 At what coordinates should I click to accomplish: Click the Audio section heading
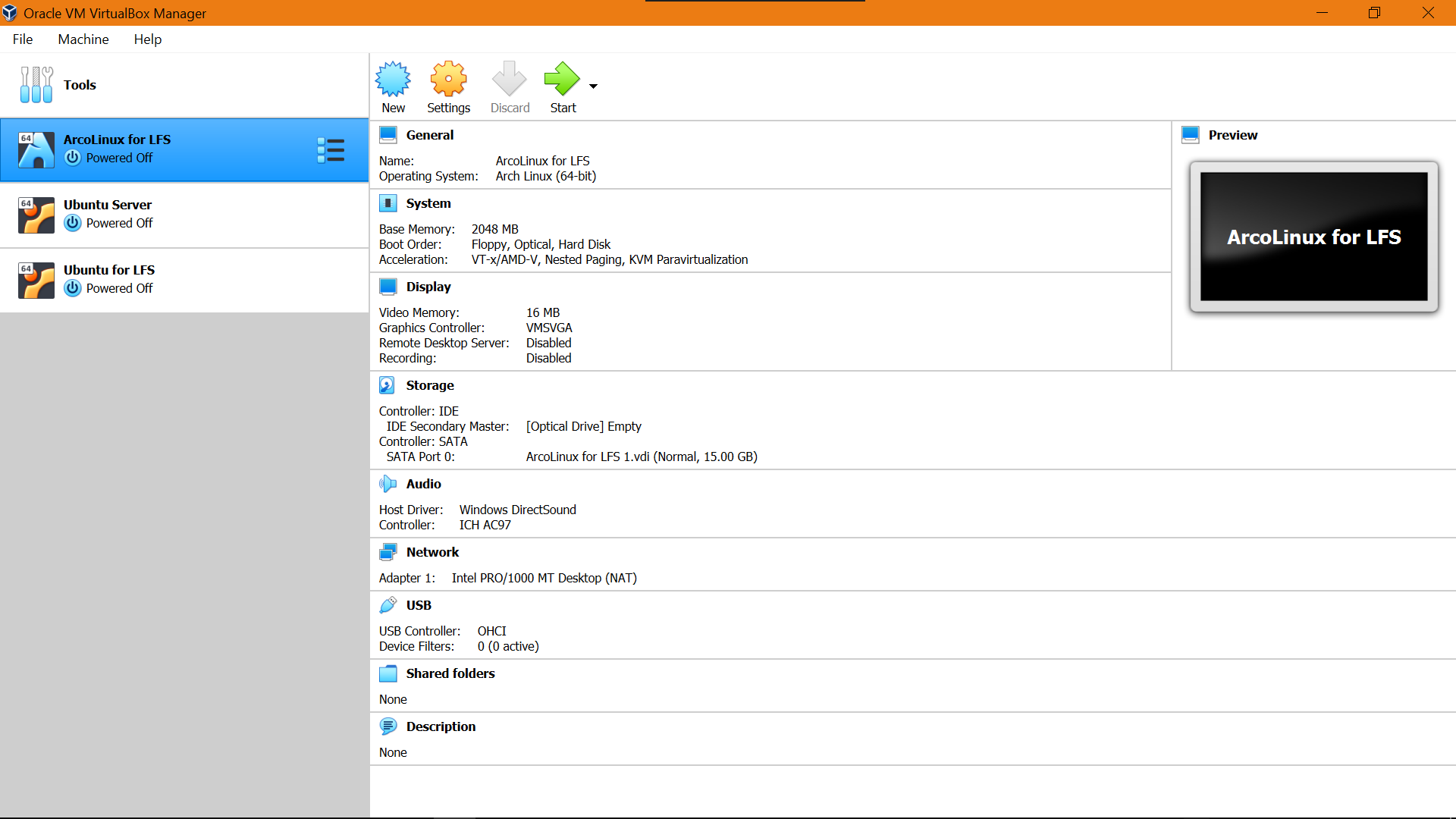click(424, 484)
